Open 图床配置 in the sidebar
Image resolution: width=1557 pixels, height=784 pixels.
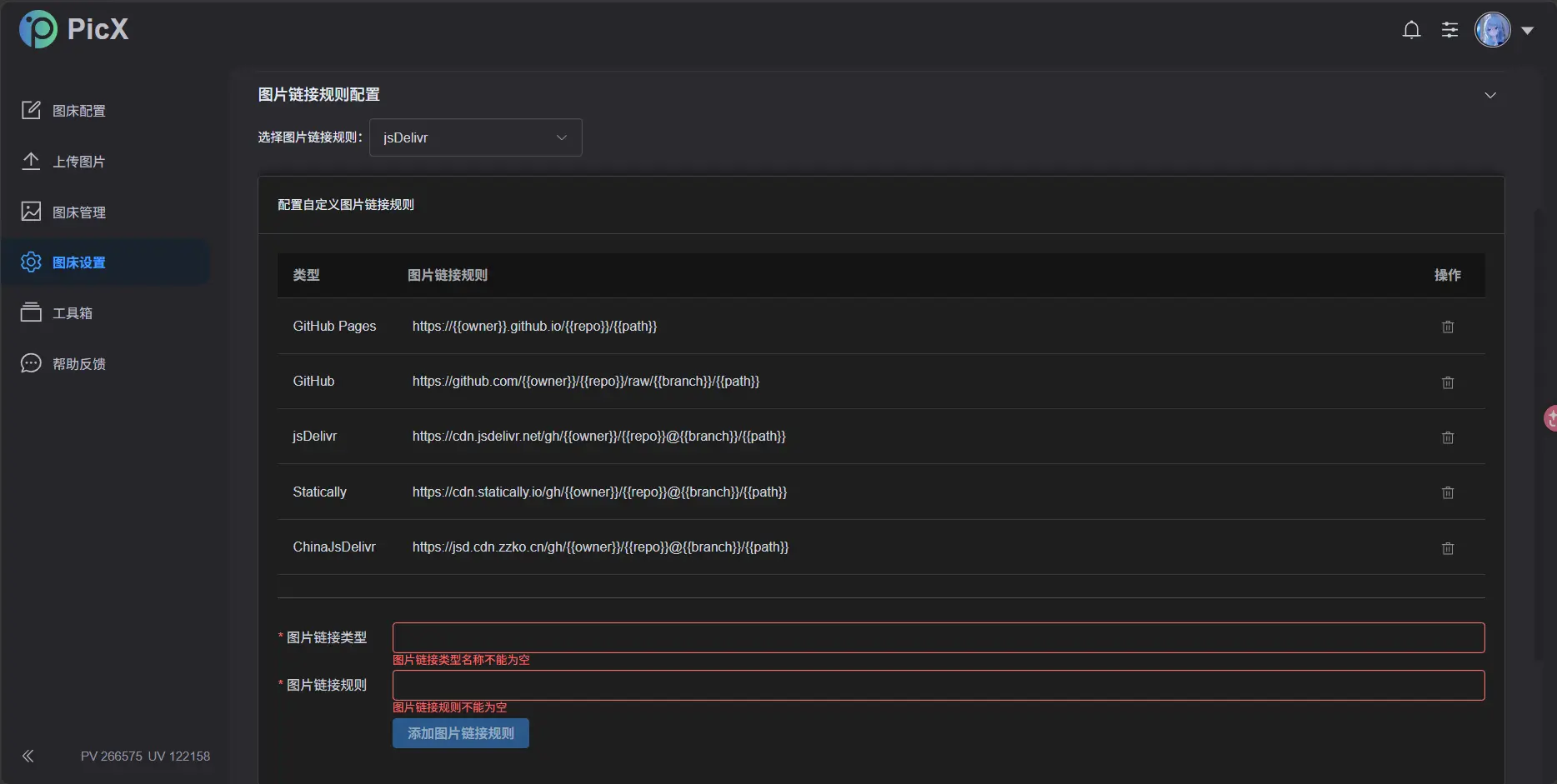pos(106,111)
